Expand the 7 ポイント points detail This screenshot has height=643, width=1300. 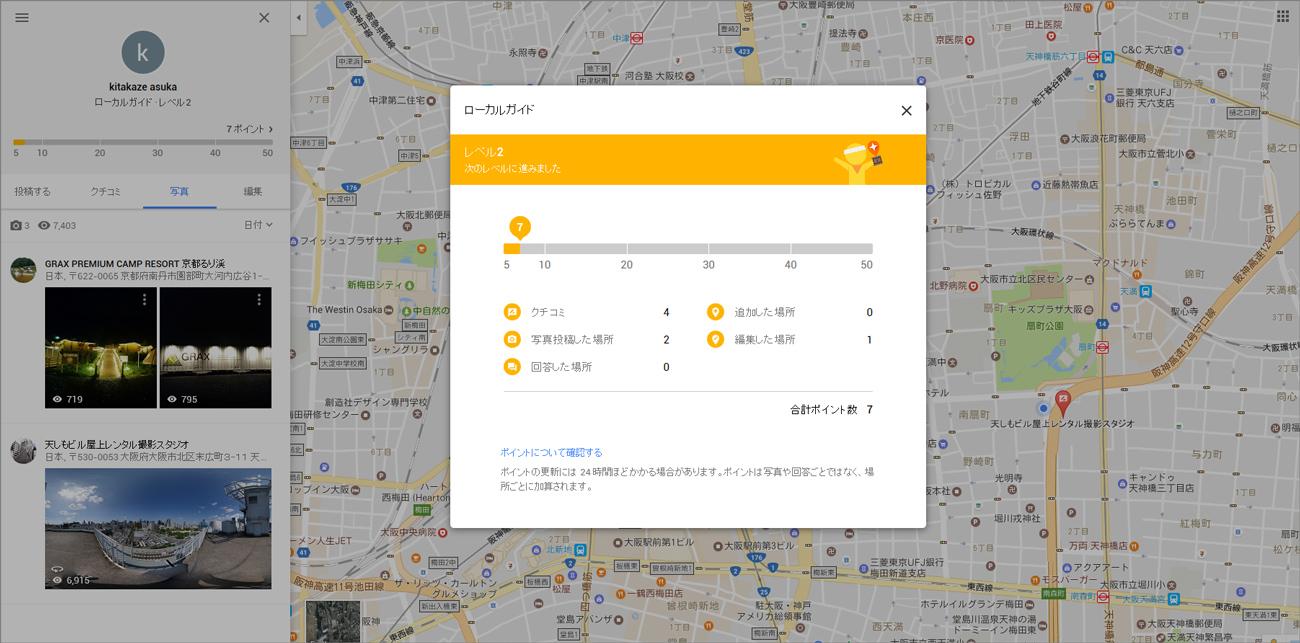250,129
